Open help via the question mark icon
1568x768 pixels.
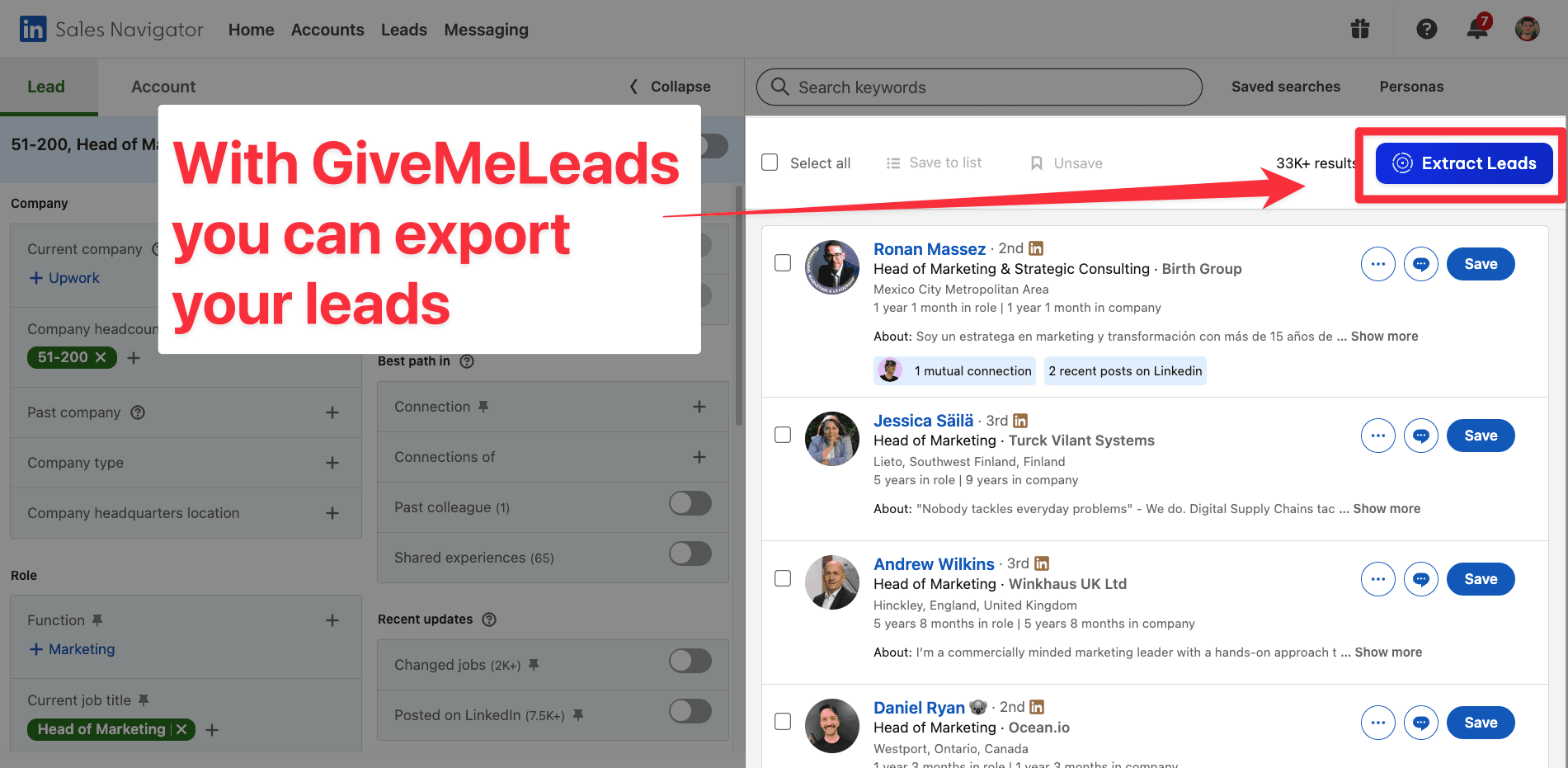click(1427, 29)
